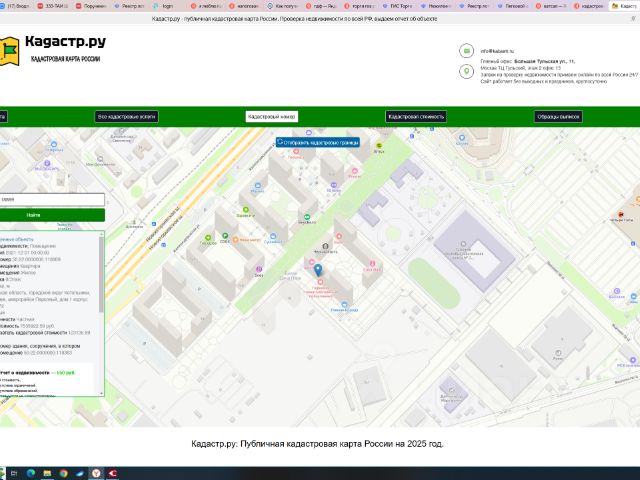Viewport: 640px width, 480px height.
Task: Click the green Найти search button
Action: click(51, 215)
